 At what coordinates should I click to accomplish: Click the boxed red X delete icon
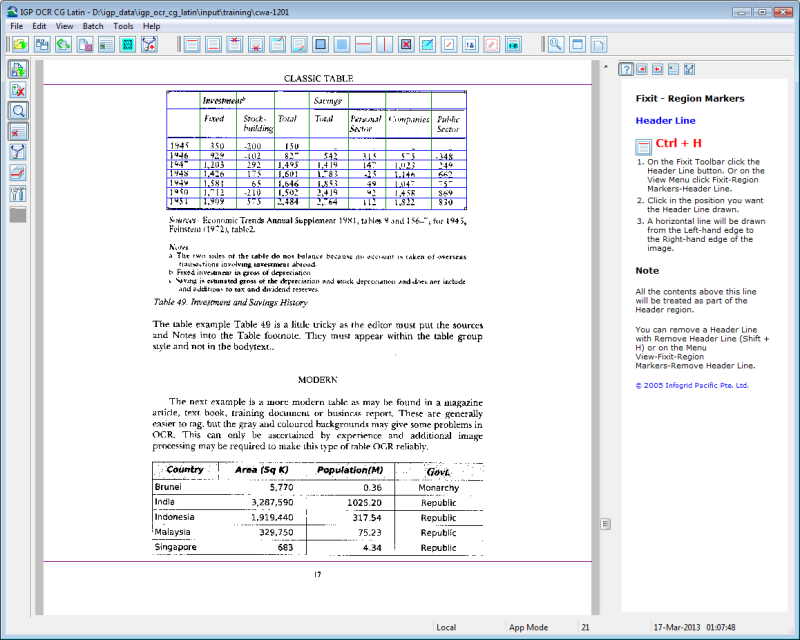[x=406, y=44]
